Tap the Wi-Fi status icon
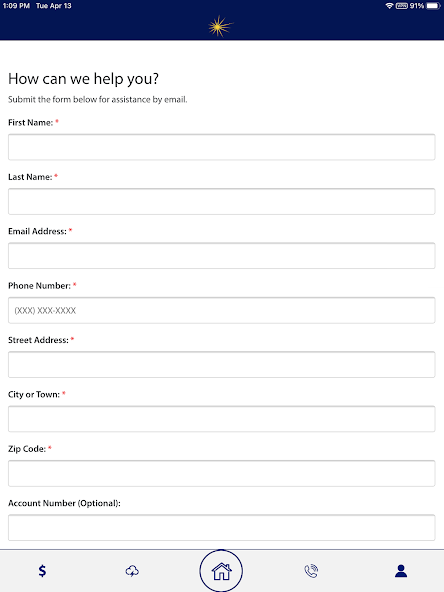This screenshot has height=592, width=444. tap(389, 6)
